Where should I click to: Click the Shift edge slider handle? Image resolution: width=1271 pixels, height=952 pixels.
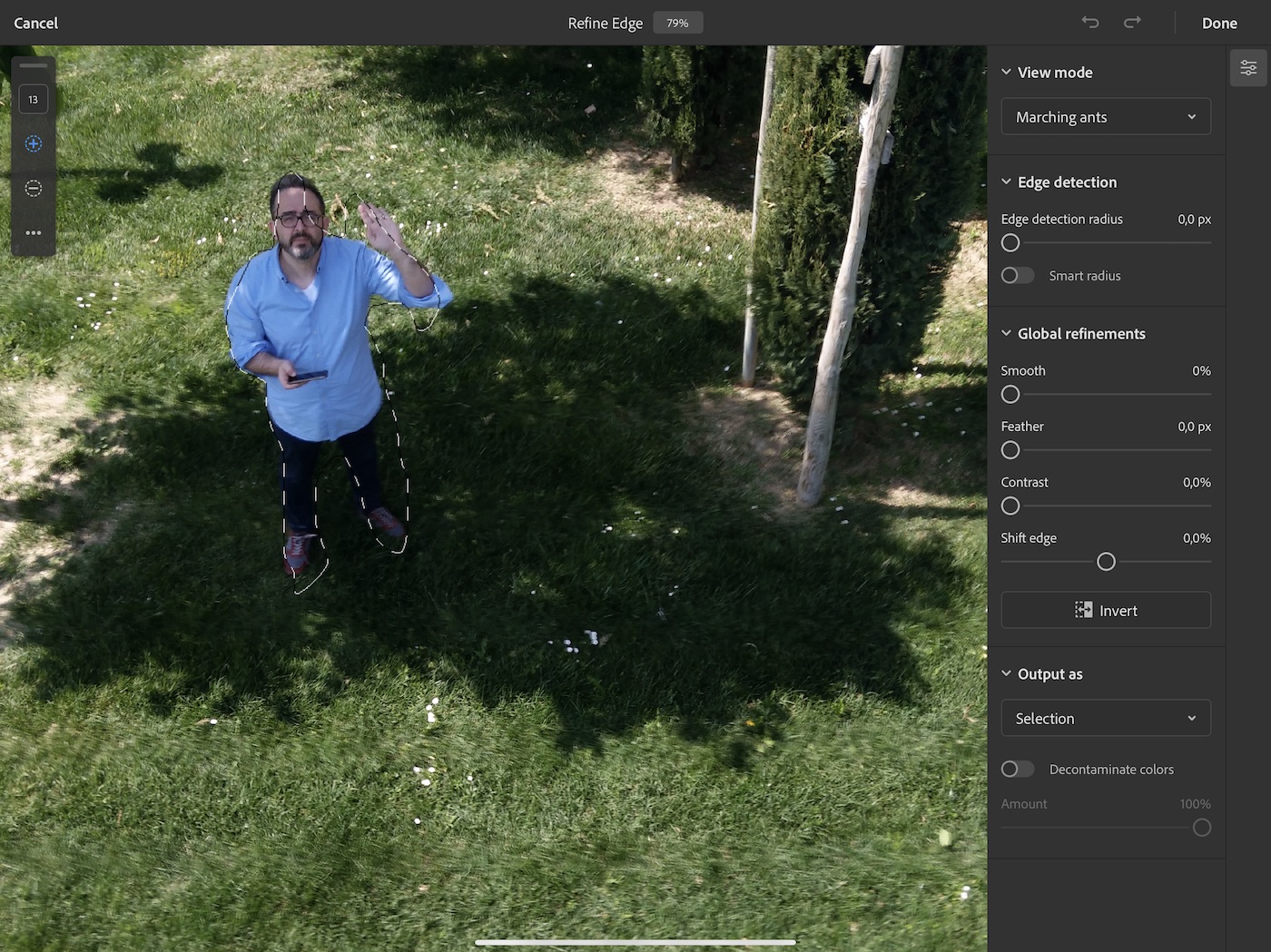coord(1106,562)
